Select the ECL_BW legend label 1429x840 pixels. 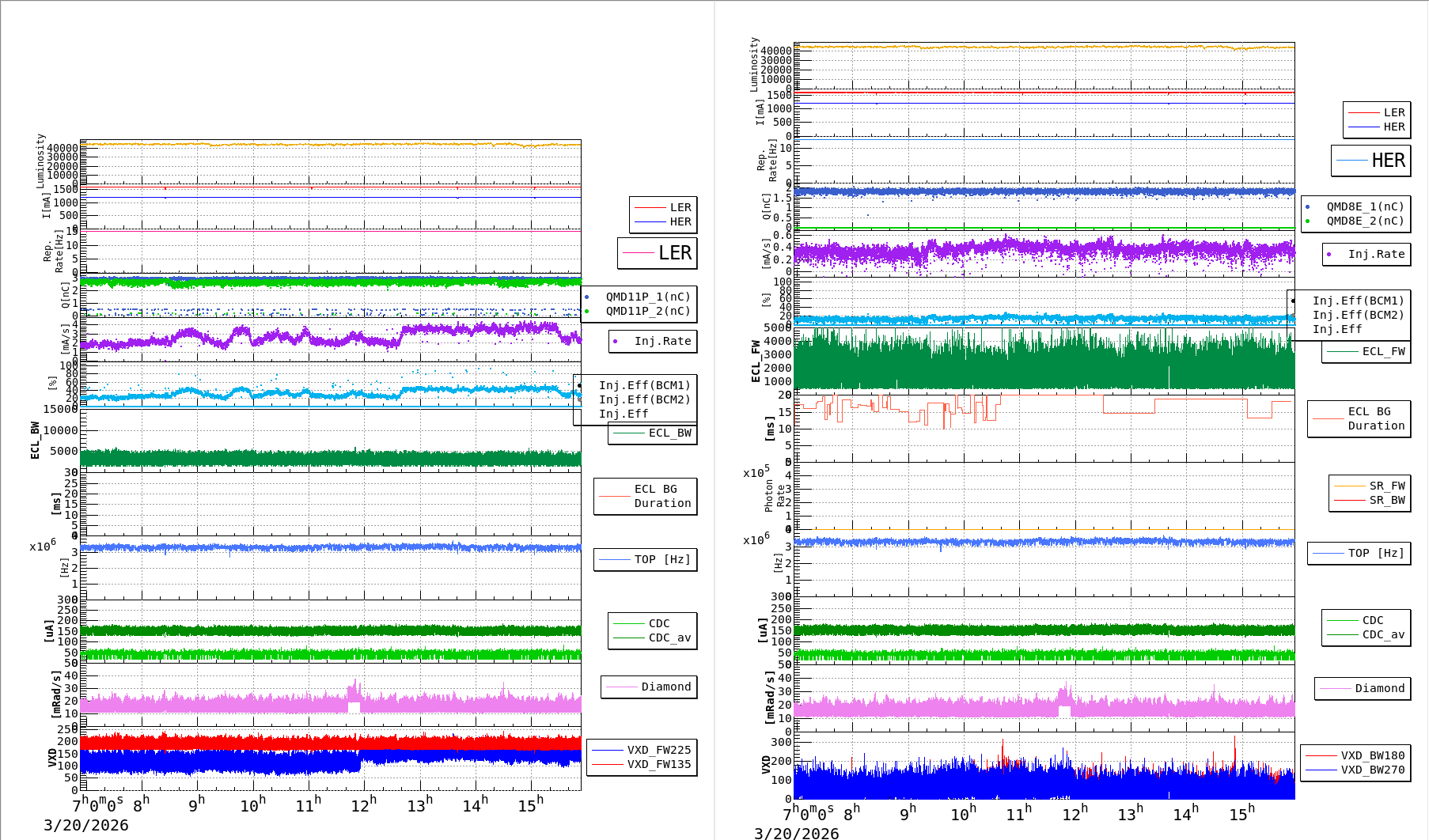click(x=669, y=433)
